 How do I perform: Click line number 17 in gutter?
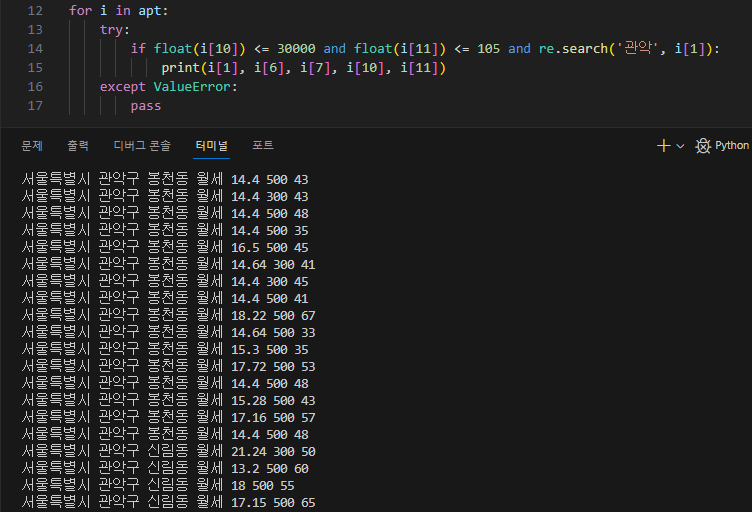click(x=35, y=105)
